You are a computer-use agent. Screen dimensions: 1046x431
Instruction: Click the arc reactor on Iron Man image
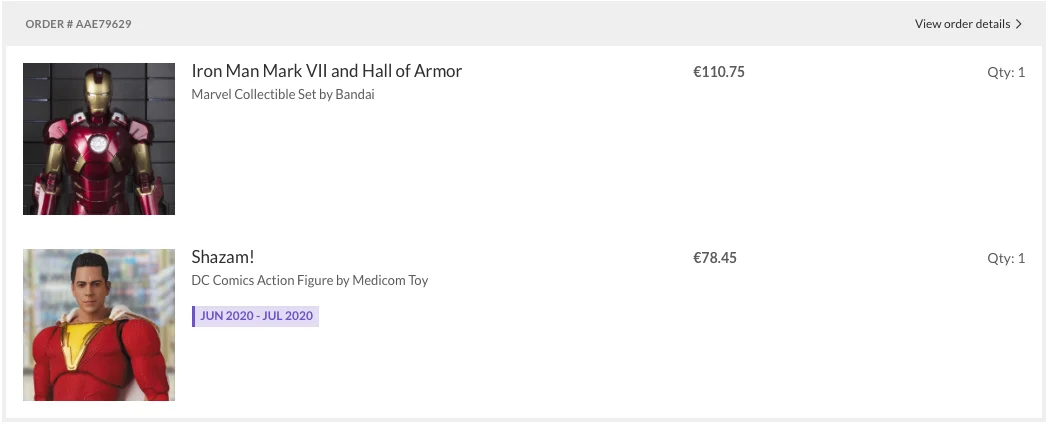[99, 145]
